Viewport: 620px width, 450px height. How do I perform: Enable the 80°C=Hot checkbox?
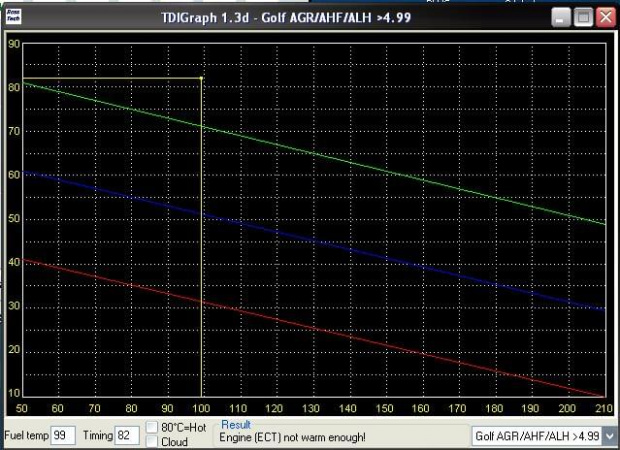152,427
